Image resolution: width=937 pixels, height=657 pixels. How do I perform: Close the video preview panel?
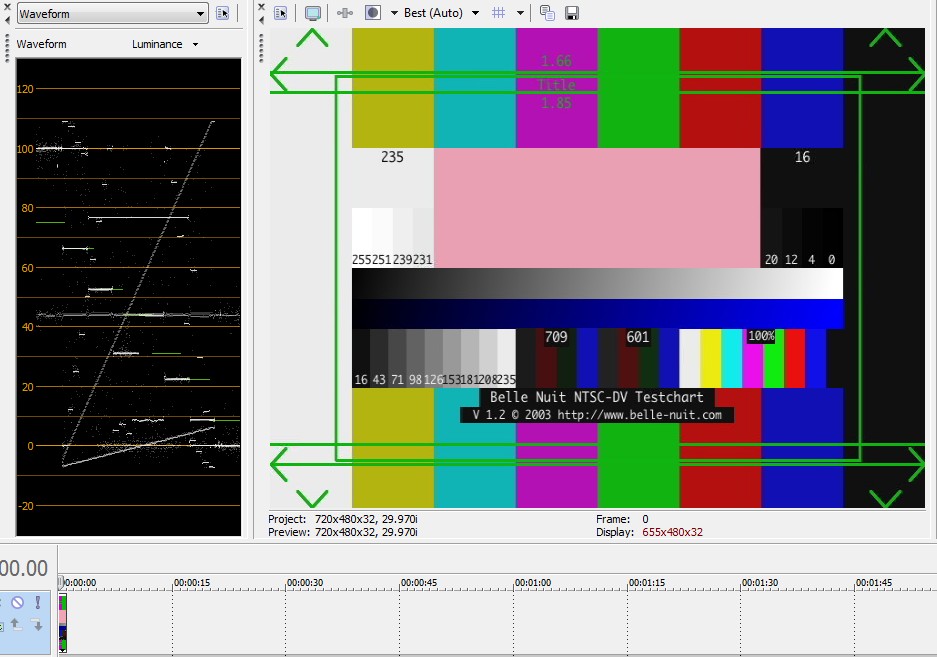[x=261, y=7]
